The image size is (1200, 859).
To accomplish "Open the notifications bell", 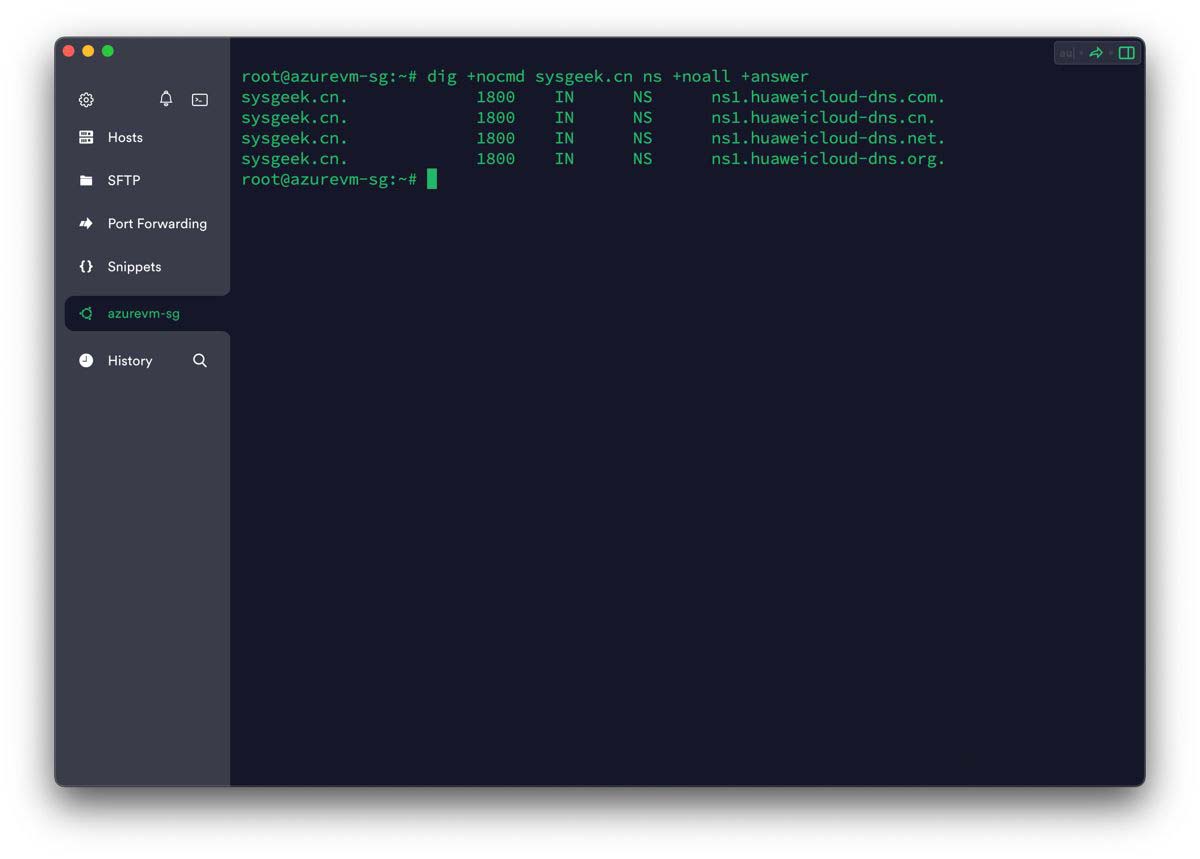I will 166,98.
